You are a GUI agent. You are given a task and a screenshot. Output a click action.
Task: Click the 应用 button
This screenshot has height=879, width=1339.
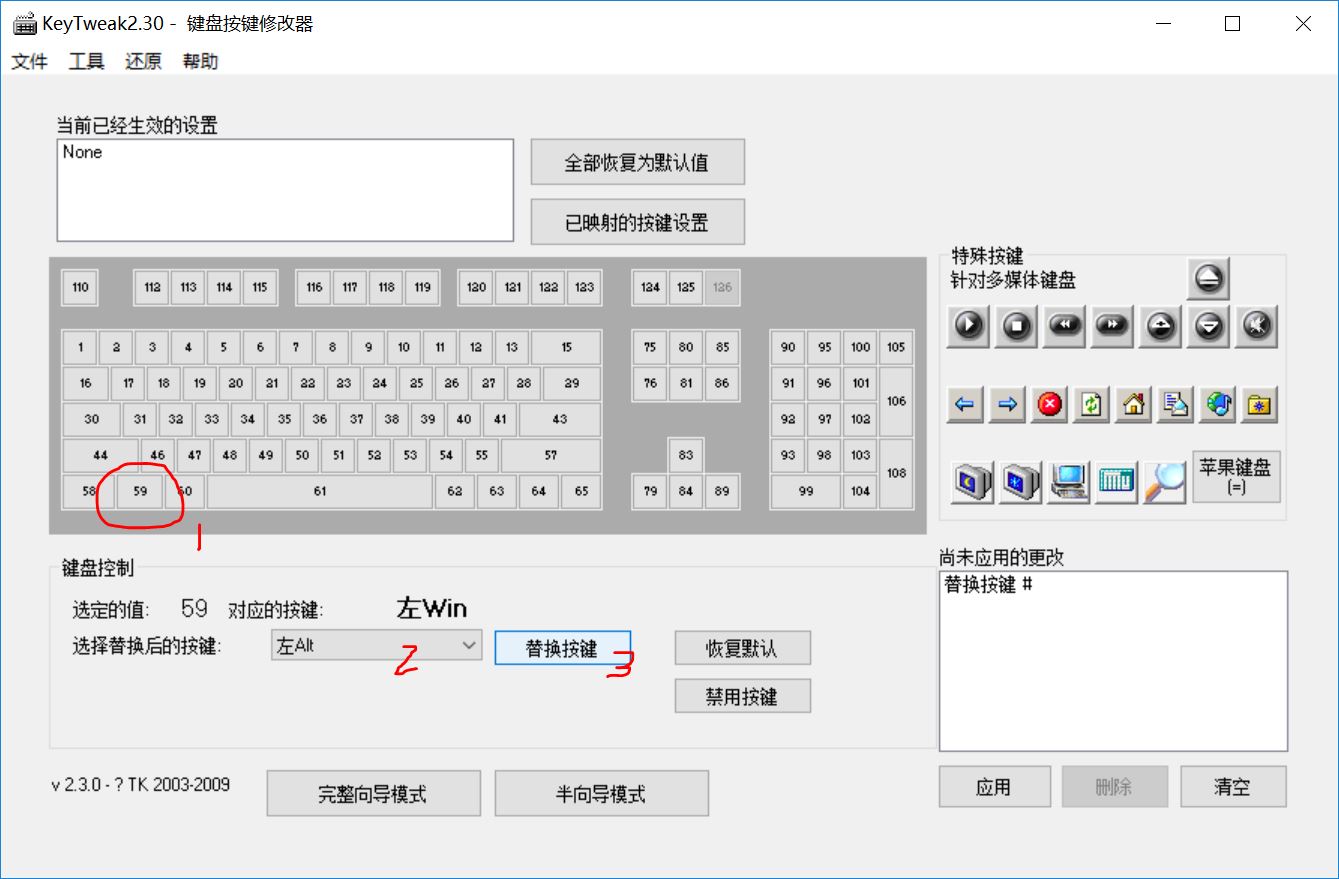pyautogui.click(x=994, y=787)
